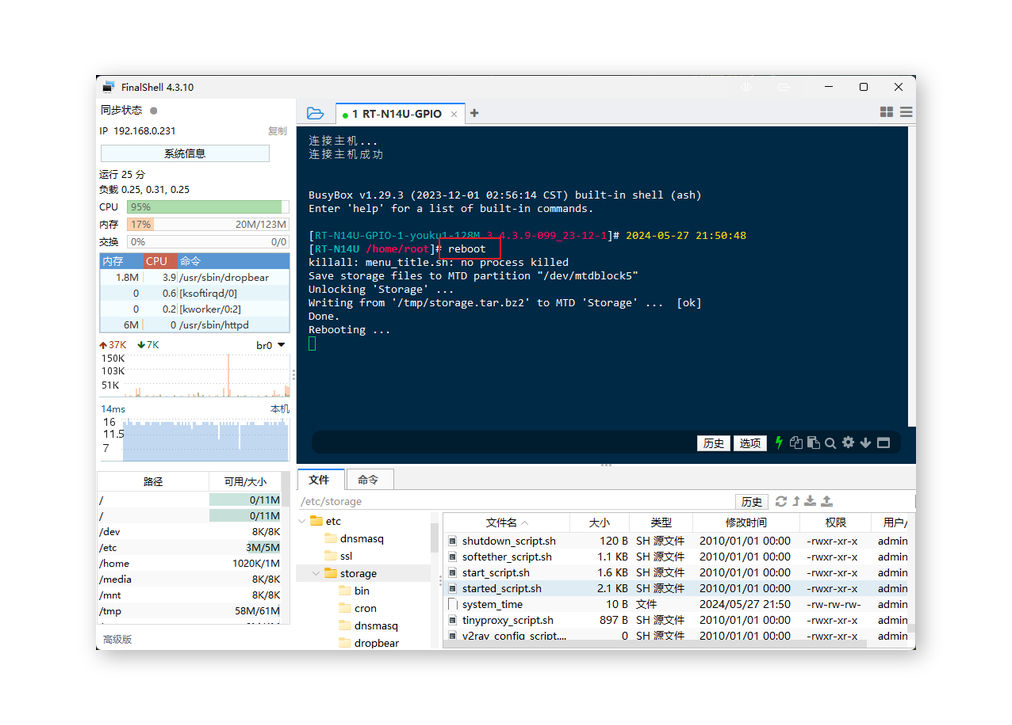The height and width of the screenshot is (725, 1012).
Task: Toggle fullscreen terminal window icon
Action: coord(884,443)
